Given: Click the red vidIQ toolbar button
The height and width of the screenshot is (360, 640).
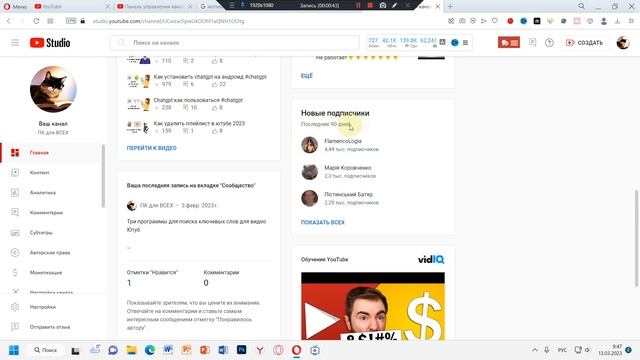Looking at the screenshot, I should pyautogui.click(x=509, y=42).
